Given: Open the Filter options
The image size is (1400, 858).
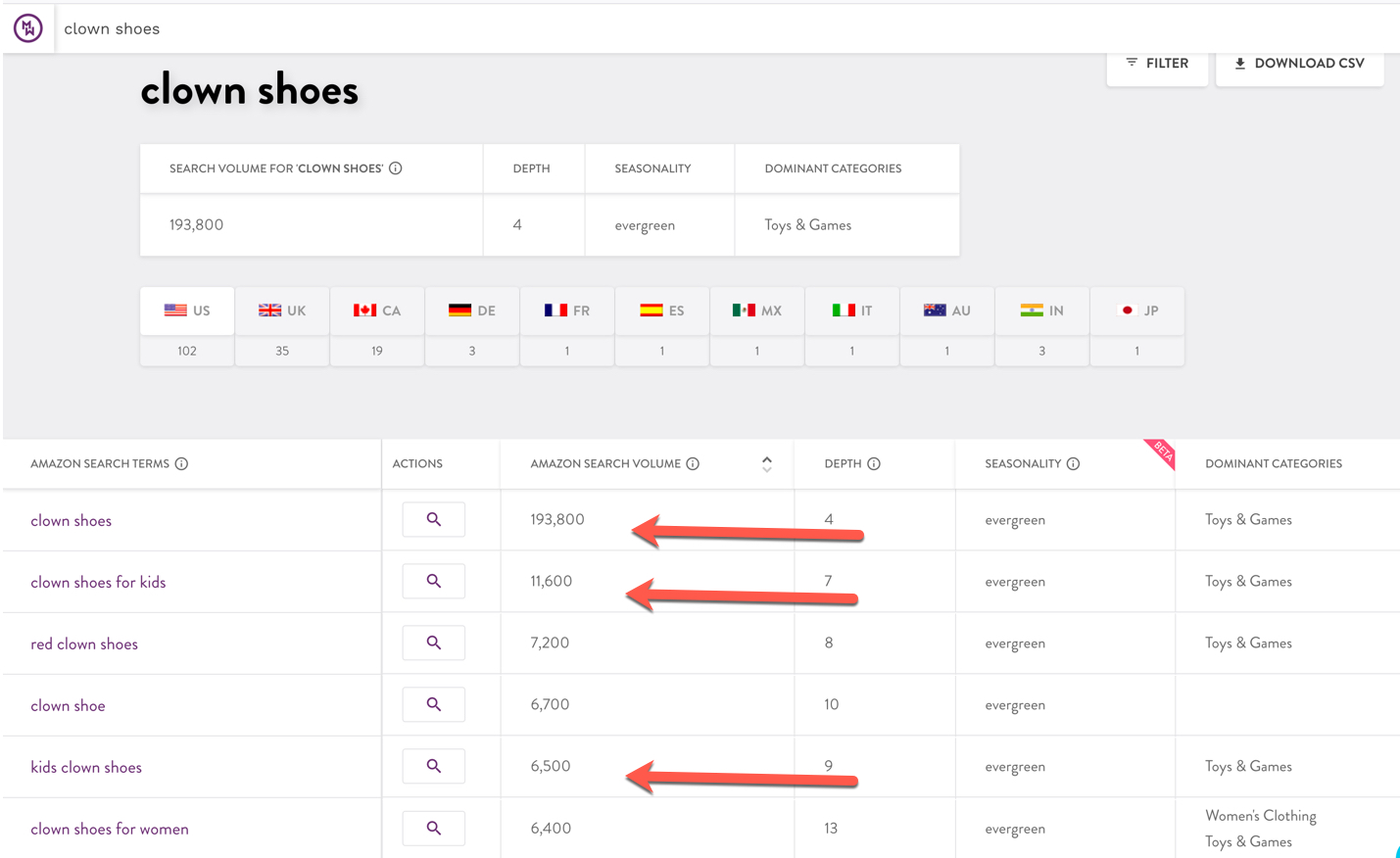Looking at the screenshot, I should pyautogui.click(x=1157, y=64).
